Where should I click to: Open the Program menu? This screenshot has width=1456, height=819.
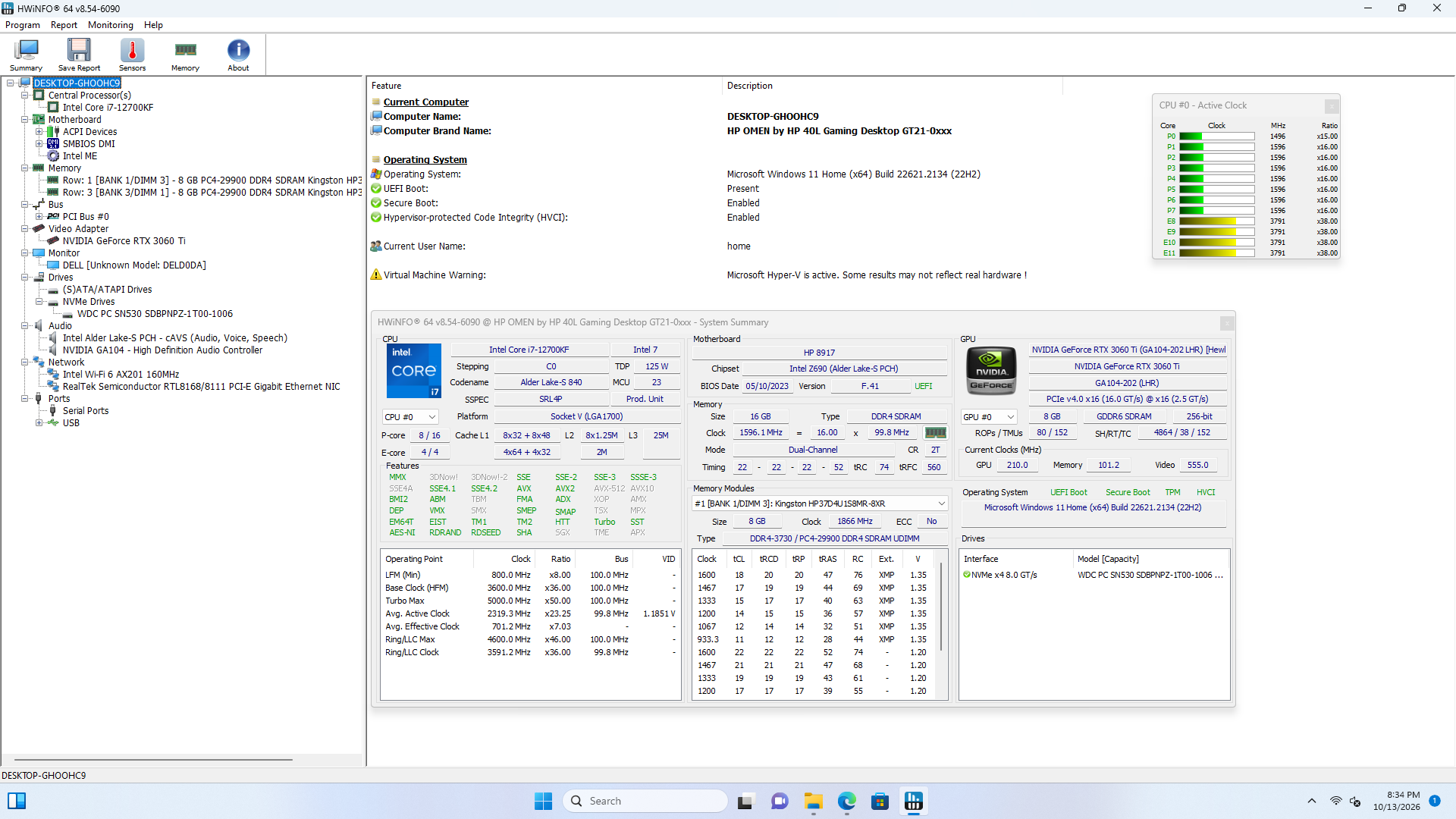[23, 25]
